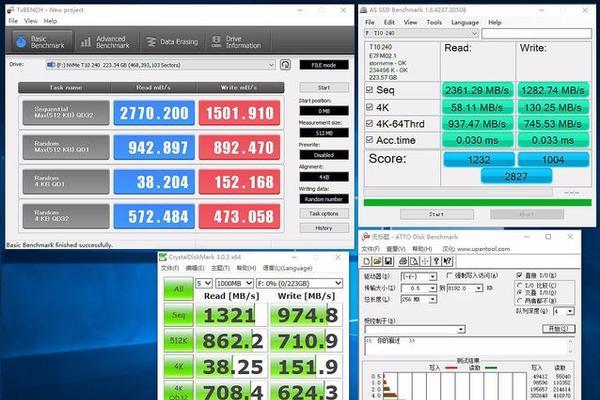Click CrystalDiskMark 512K test button
This screenshot has width=600, height=400.
pos(178,340)
